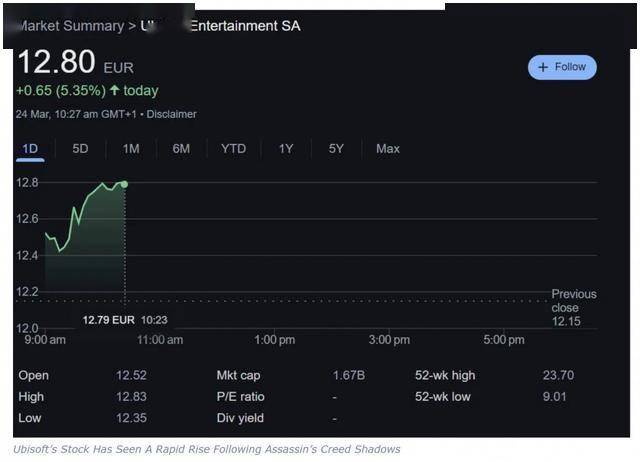The height and width of the screenshot is (462, 640).
Task: Click the Open value 12.52
Action: point(131,375)
